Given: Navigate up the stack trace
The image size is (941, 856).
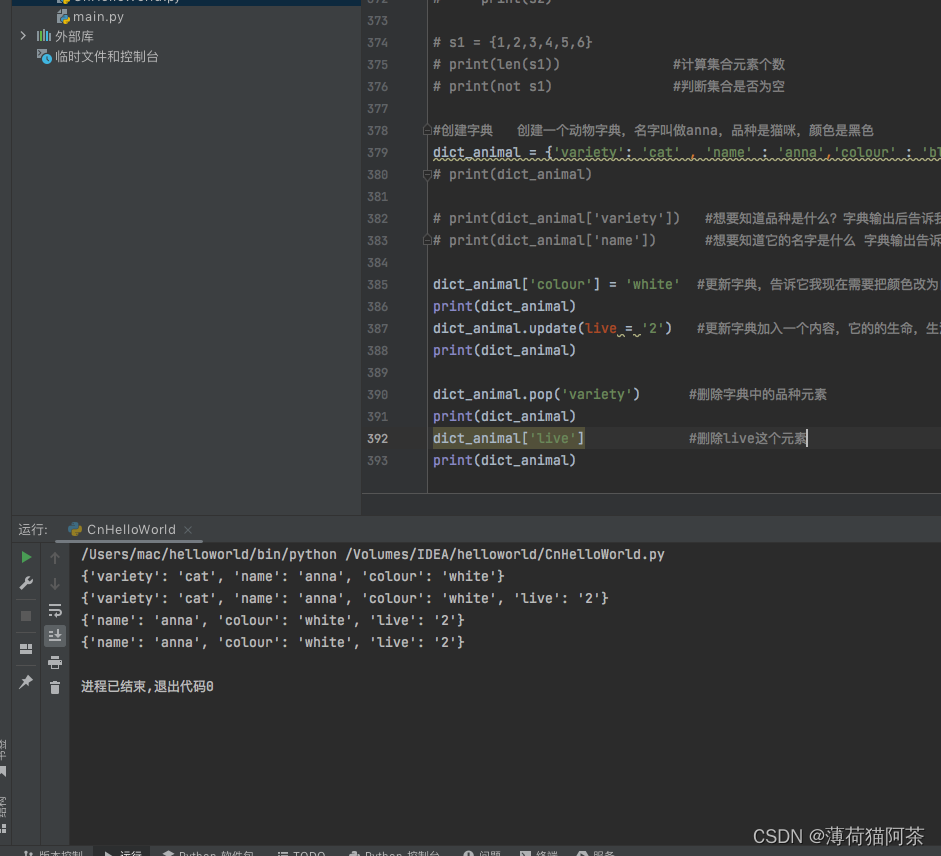Looking at the screenshot, I should 55,557.
